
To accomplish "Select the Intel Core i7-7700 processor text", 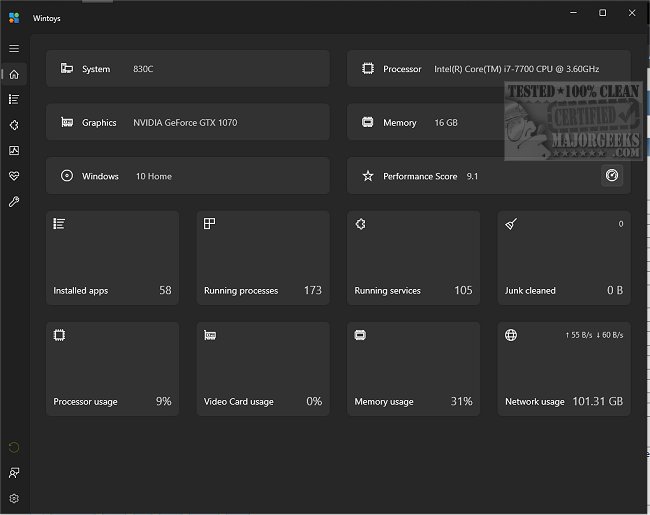I will (x=517, y=69).
